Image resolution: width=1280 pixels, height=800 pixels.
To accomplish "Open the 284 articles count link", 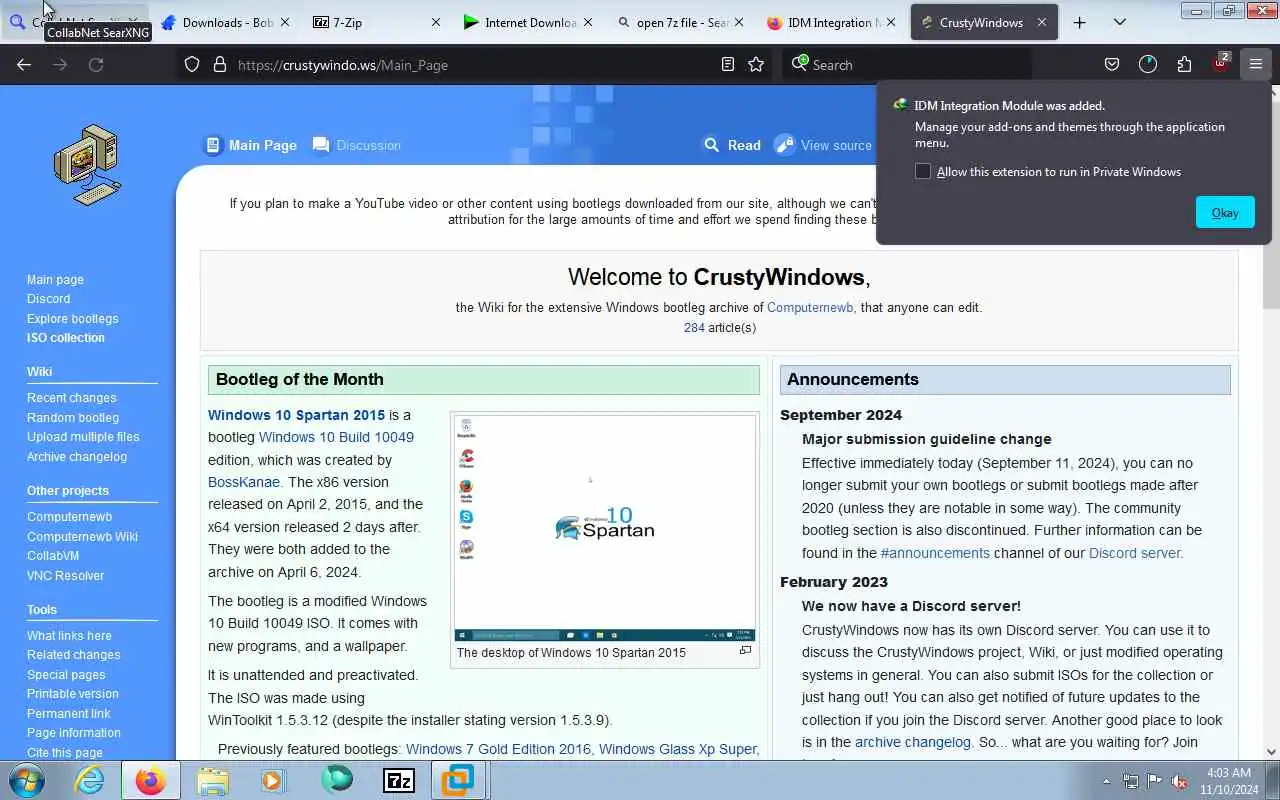I will coord(694,328).
